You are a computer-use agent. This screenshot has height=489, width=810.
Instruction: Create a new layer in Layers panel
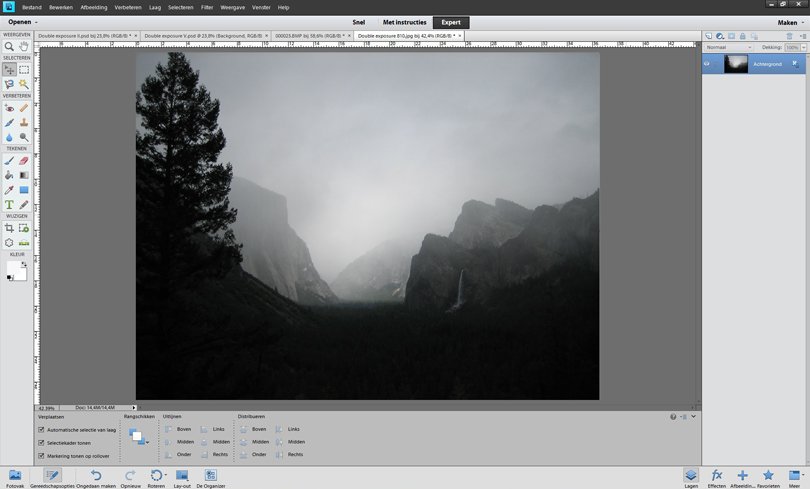[708, 36]
